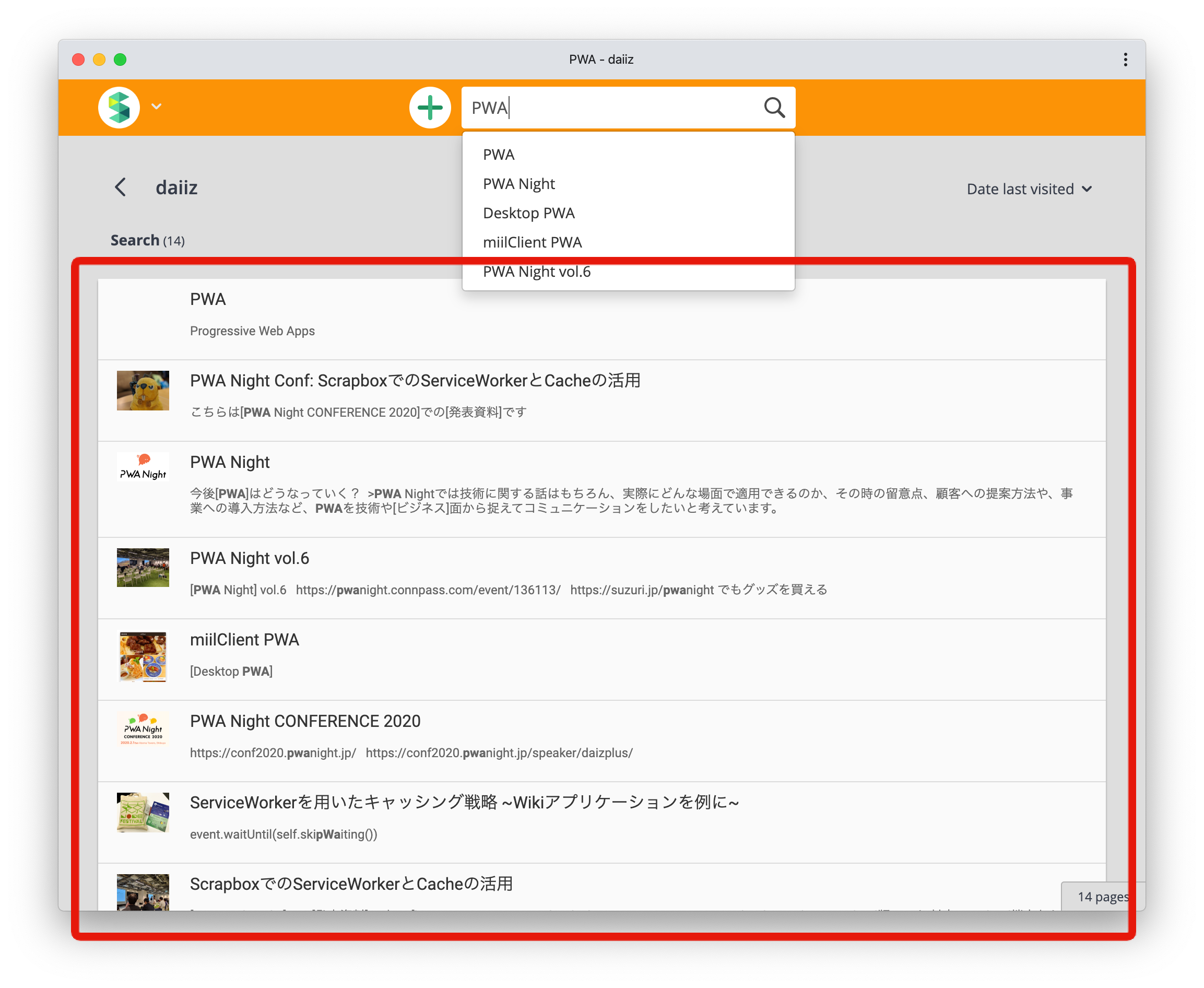Click PWA Night logo thumbnail
This screenshot has height=988, width=1204.
pos(143,467)
